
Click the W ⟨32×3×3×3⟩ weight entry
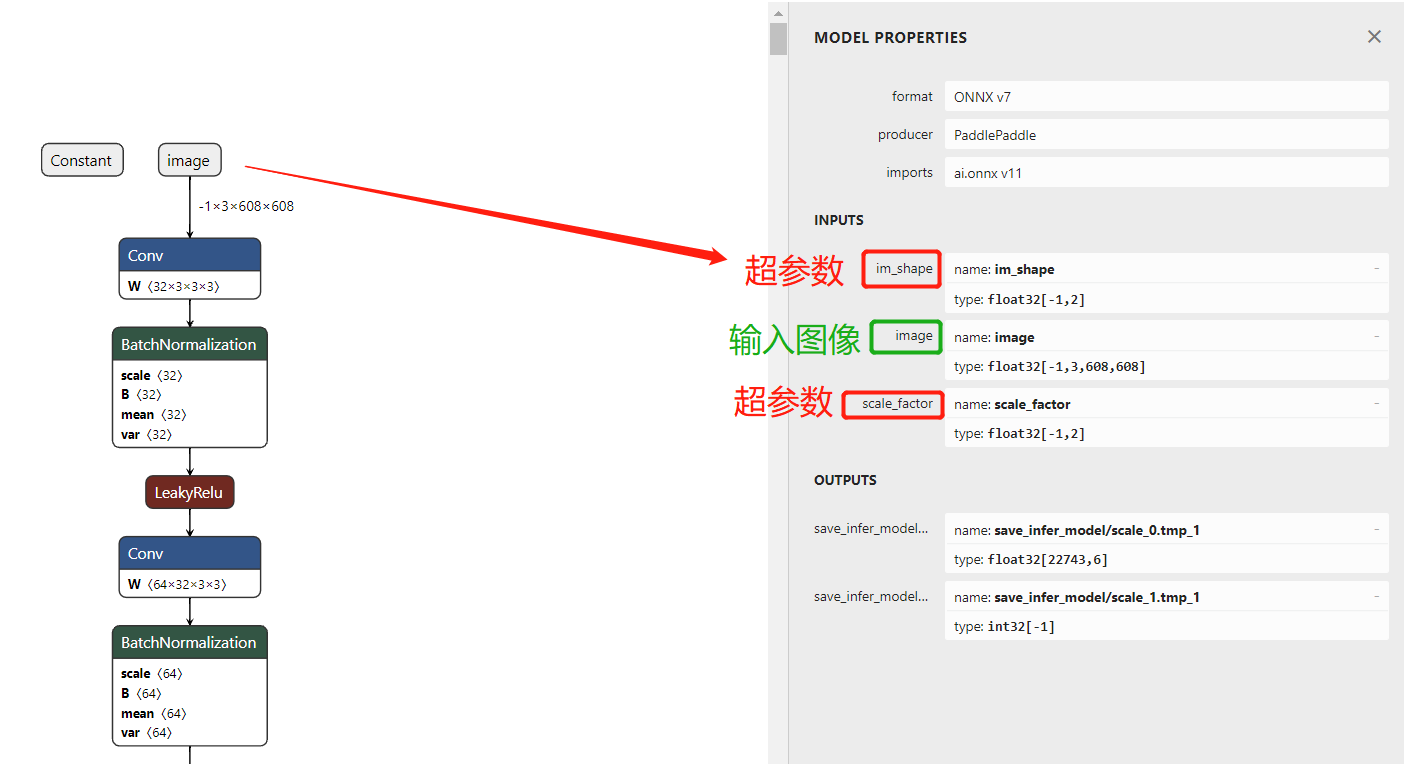[189, 284]
